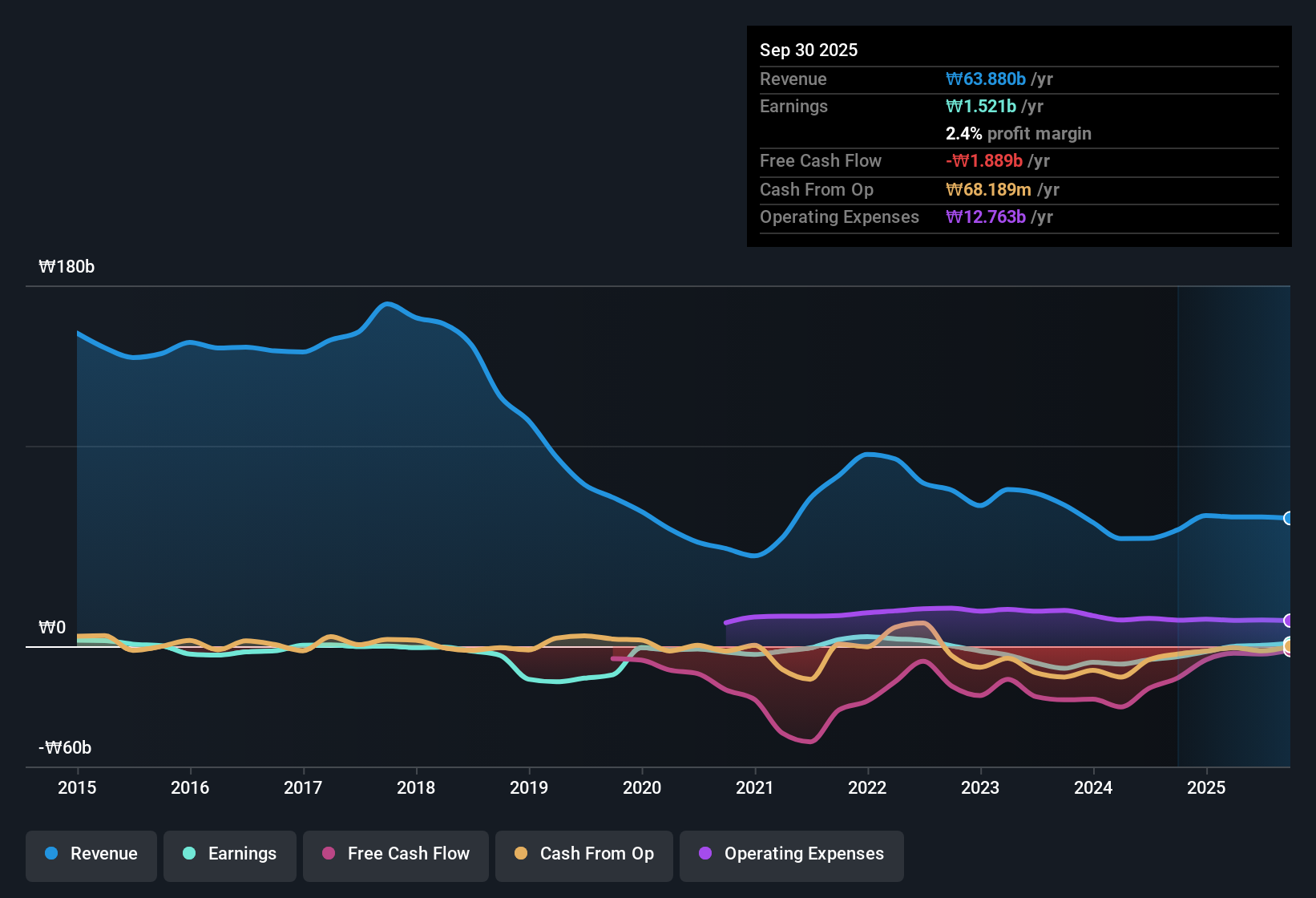Screen dimensions: 1316x898
Task: Click the orange Cash From Op dot icon
Action: point(520,854)
